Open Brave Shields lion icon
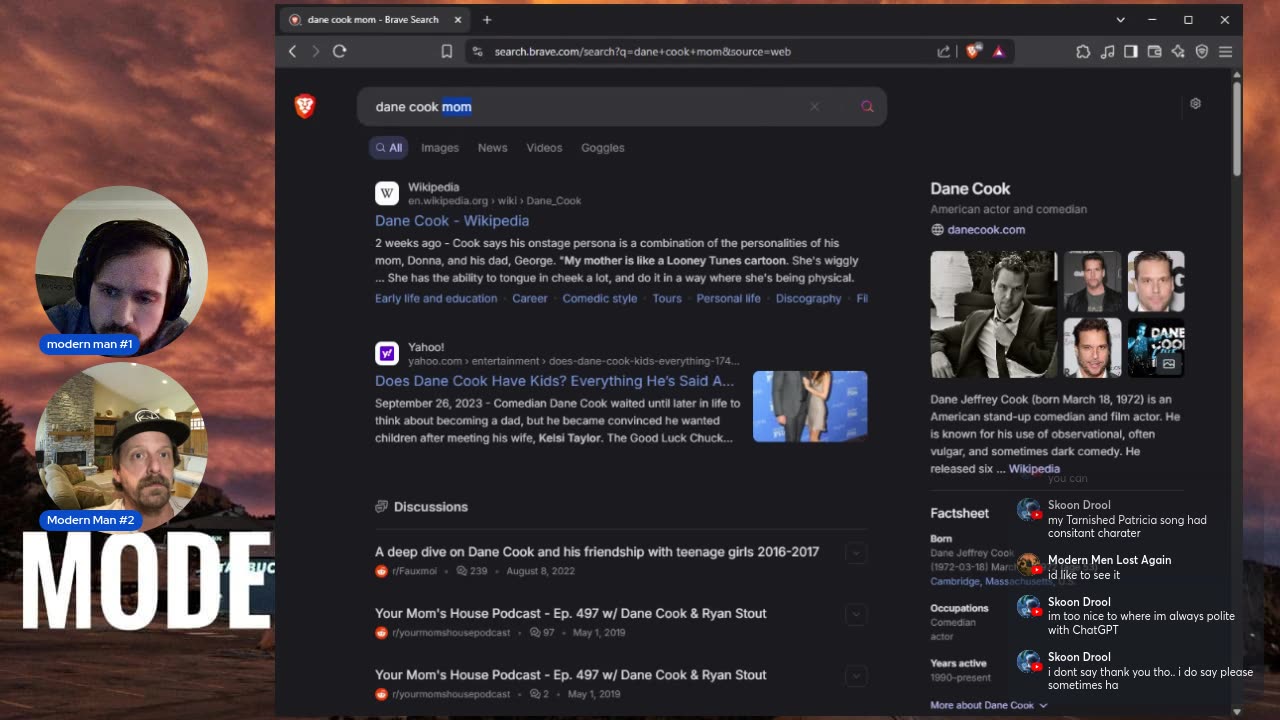 972,51
